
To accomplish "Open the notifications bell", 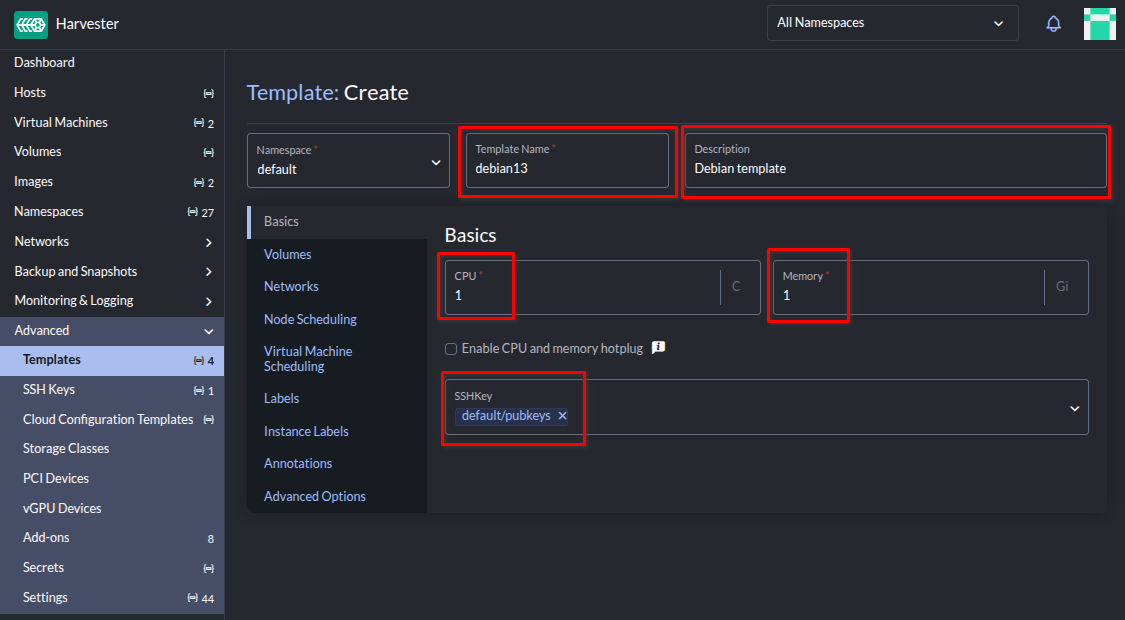I will (1053, 24).
